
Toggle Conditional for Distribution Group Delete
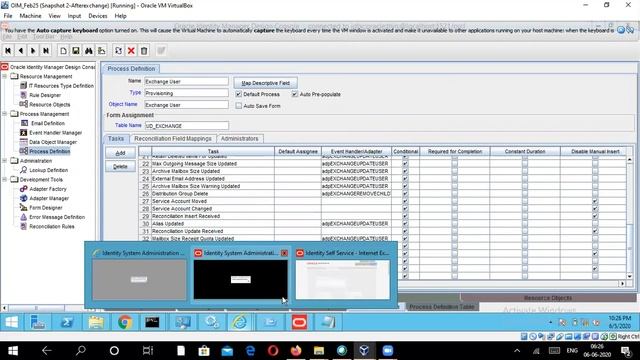pos(405,193)
